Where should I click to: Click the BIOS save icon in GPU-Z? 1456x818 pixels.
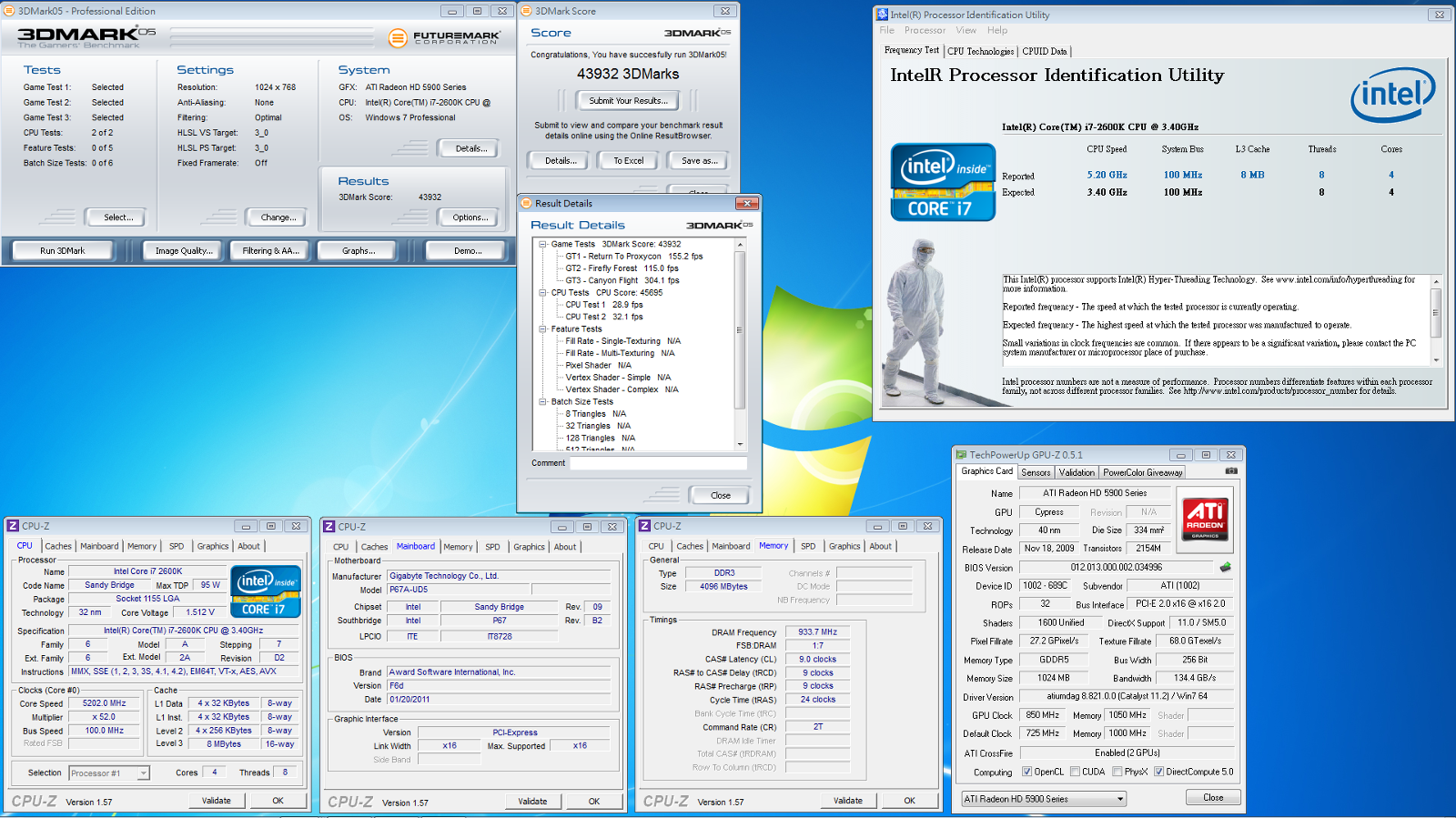pos(1225,567)
